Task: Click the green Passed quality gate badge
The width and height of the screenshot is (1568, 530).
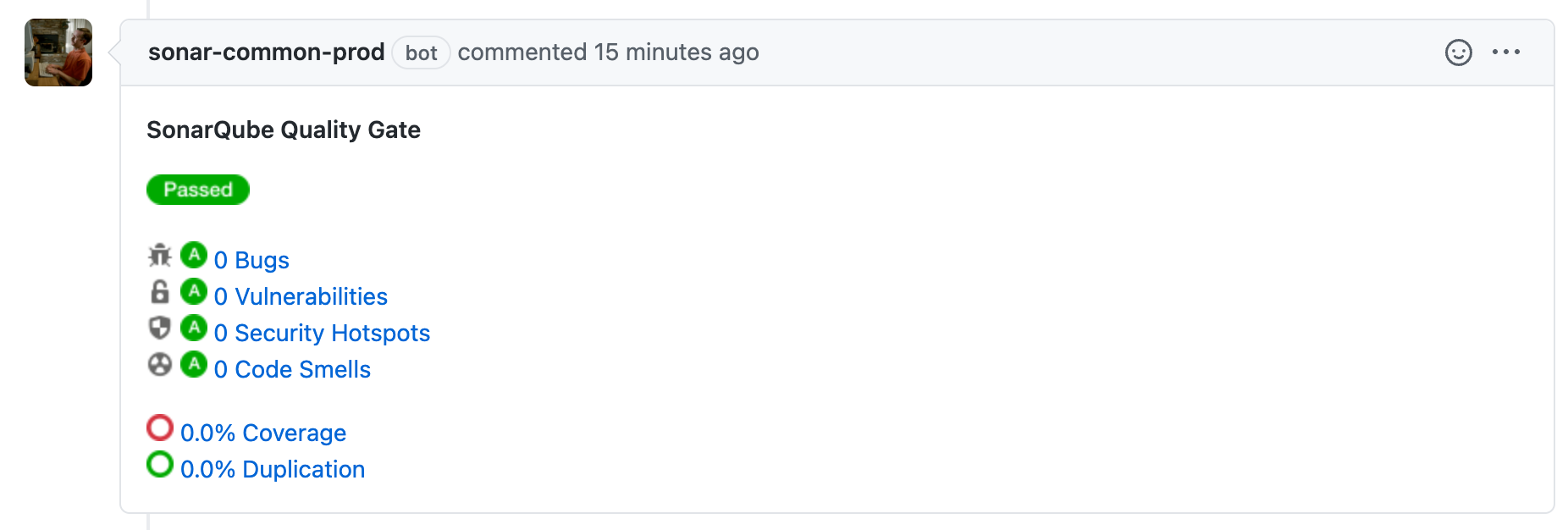Action: pos(198,190)
